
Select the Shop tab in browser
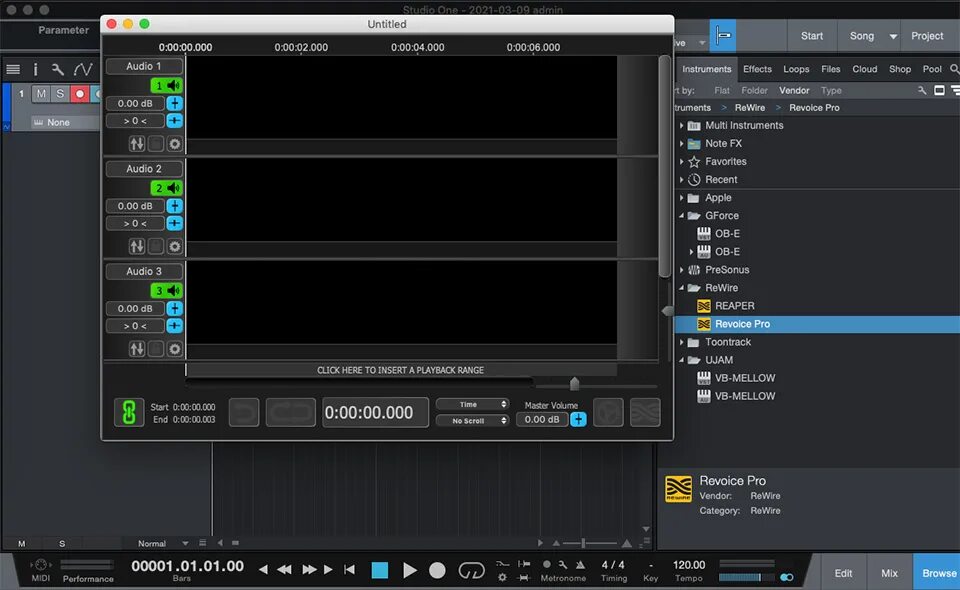coord(900,69)
